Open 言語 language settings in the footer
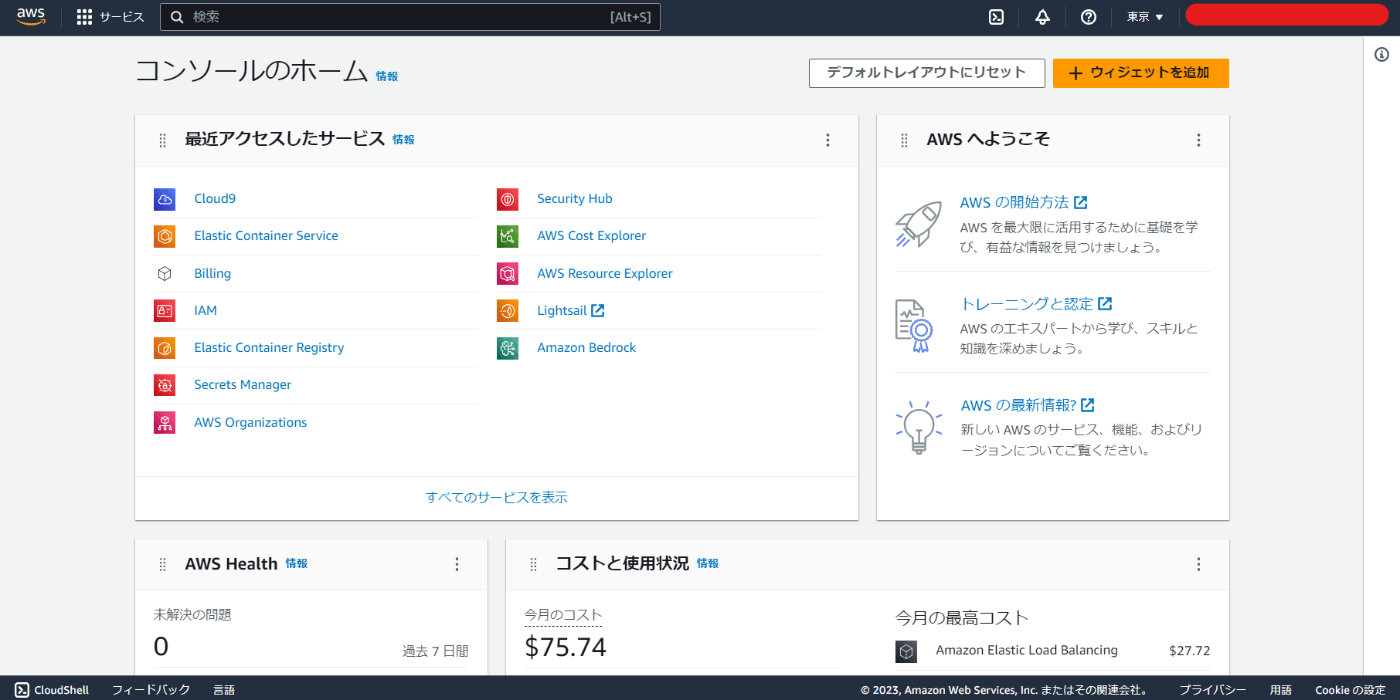Image resolution: width=1400 pixels, height=700 pixels. click(x=224, y=690)
